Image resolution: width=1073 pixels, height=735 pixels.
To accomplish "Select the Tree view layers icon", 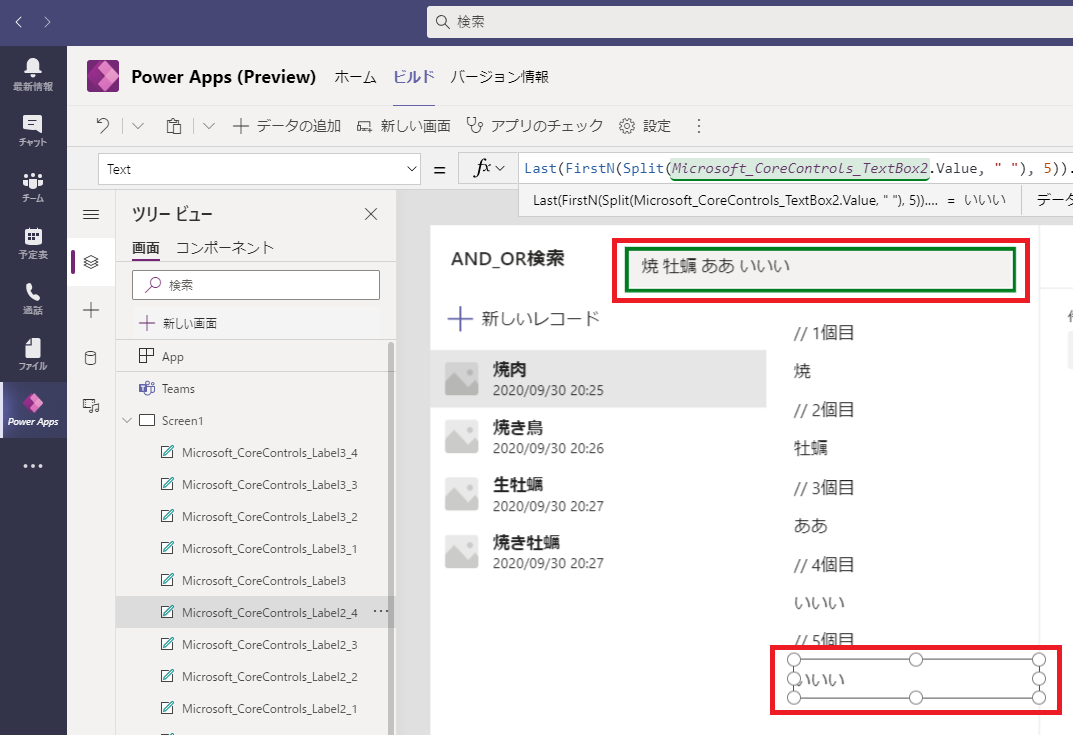I will coord(91,262).
